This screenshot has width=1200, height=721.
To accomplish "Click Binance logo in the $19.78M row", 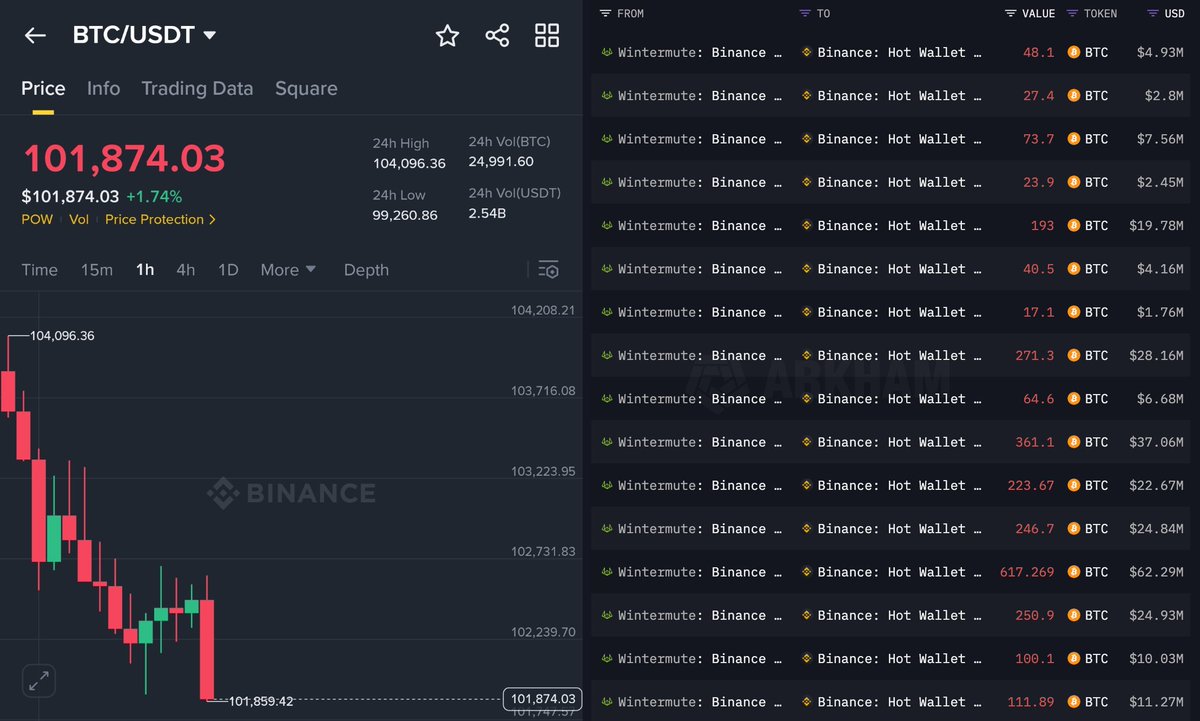I will (806, 225).
